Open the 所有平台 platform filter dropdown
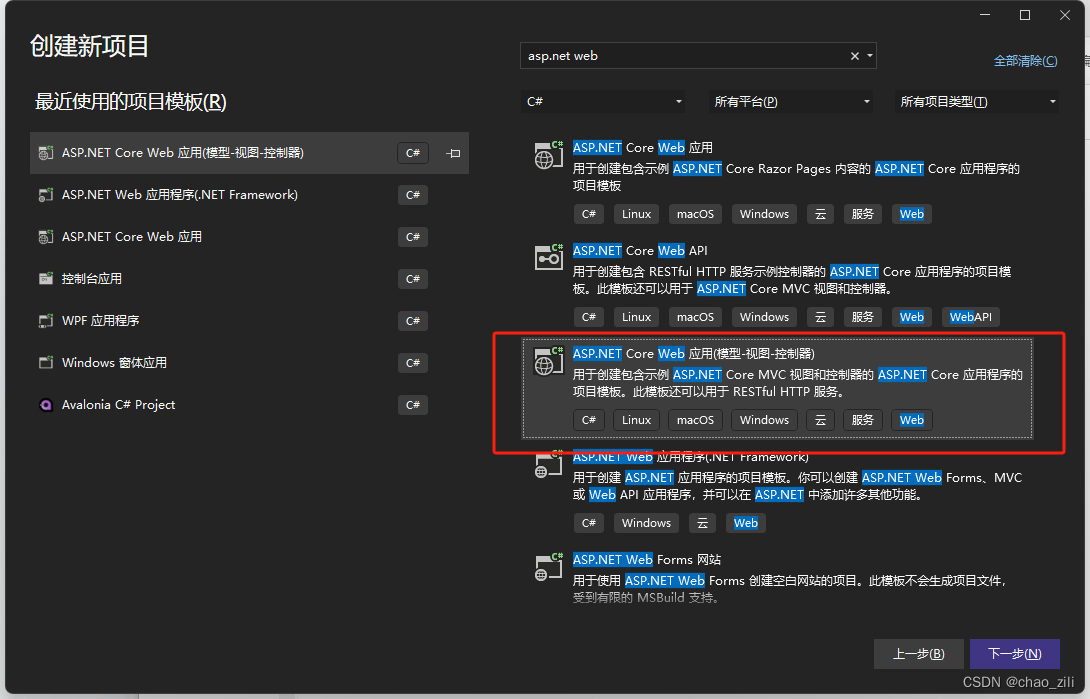The height and width of the screenshot is (699, 1090). pyautogui.click(x=791, y=102)
